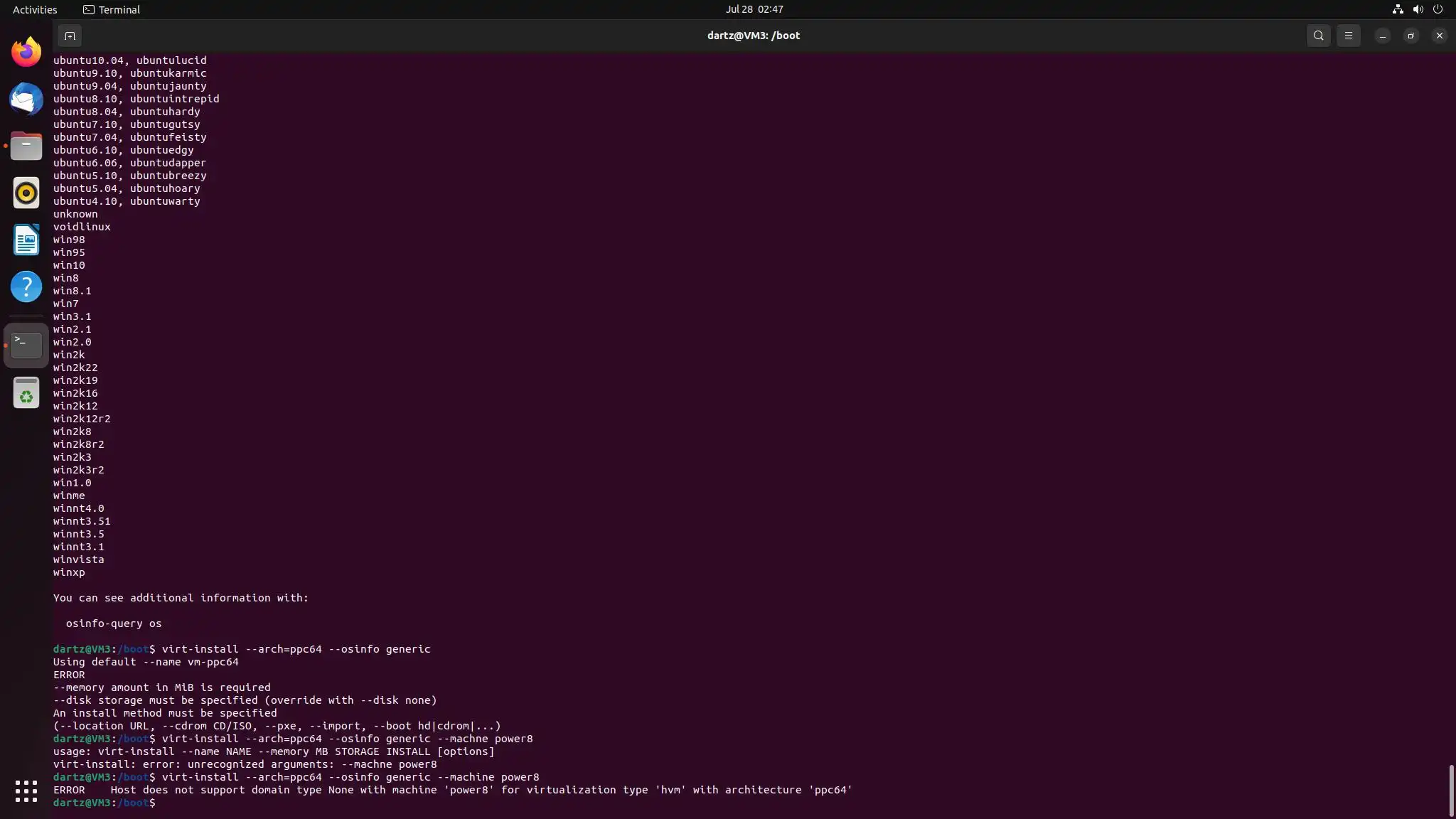Click the network status icon
This screenshot has width=1456, height=819.
point(1398,9)
